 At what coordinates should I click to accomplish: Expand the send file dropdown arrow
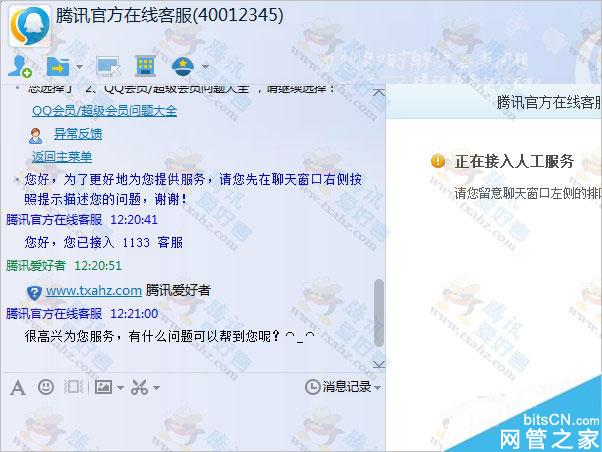pyautogui.click(x=79, y=67)
